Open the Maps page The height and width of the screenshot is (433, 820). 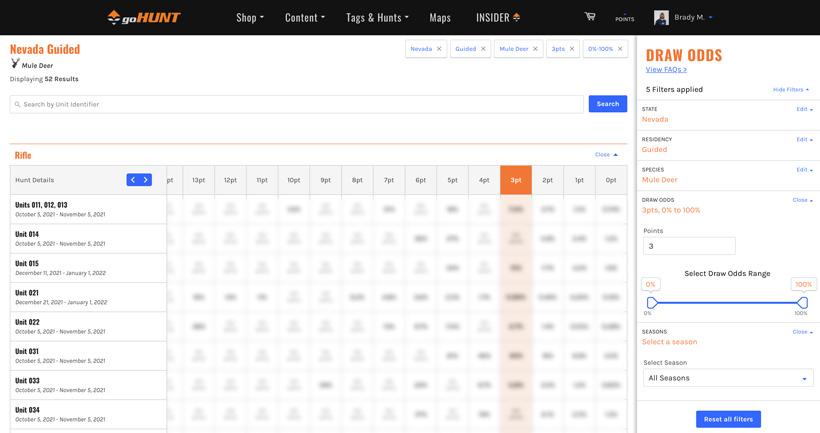click(x=440, y=17)
